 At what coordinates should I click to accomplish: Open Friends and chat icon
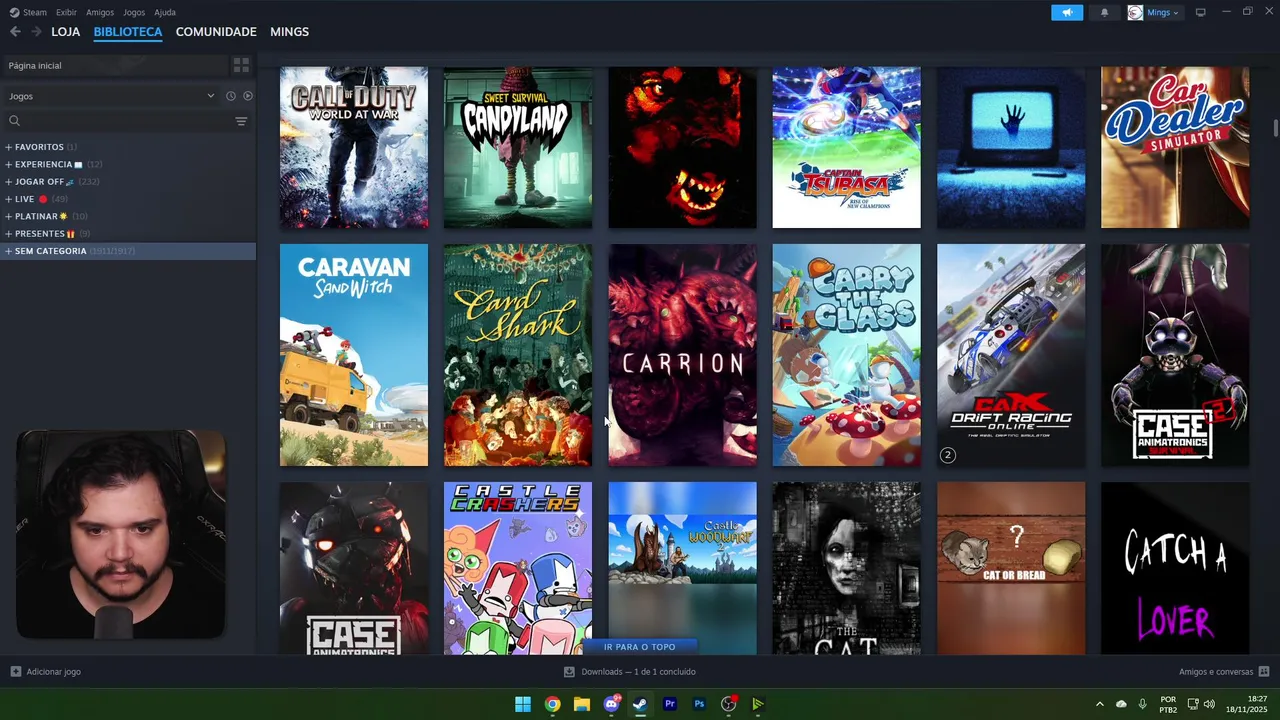pos(1264,672)
